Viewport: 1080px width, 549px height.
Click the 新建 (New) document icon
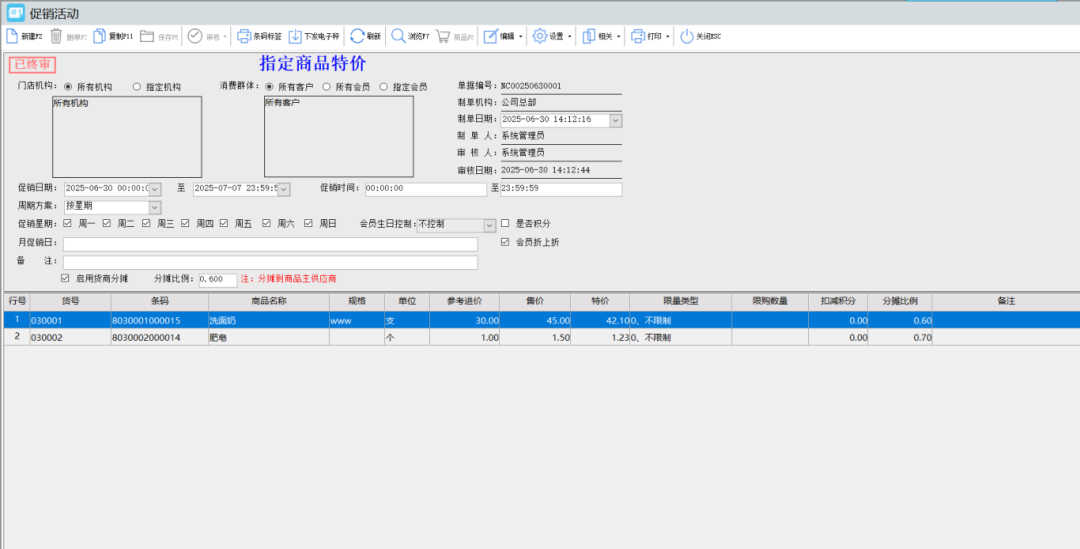(12, 37)
